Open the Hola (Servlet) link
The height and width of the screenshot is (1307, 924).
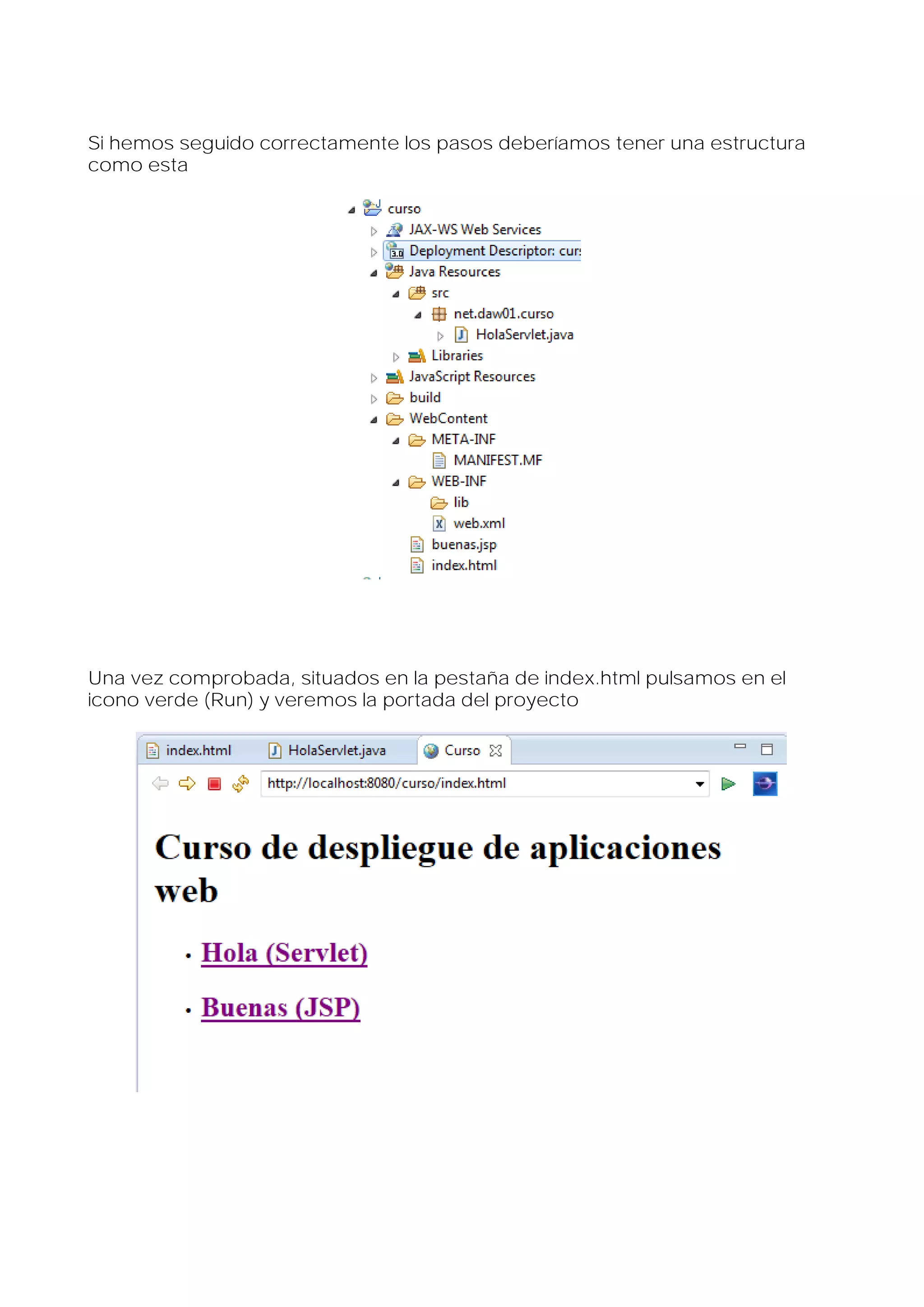click(x=285, y=953)
